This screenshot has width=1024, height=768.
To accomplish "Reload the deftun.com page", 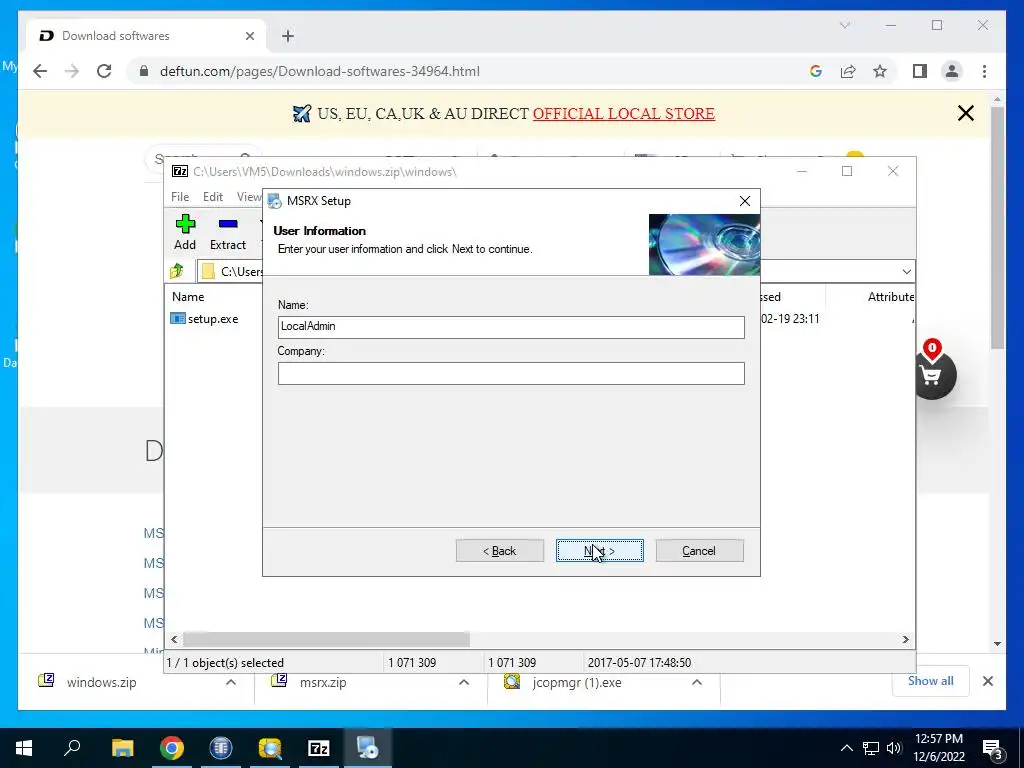I will (x=104, y=71).
